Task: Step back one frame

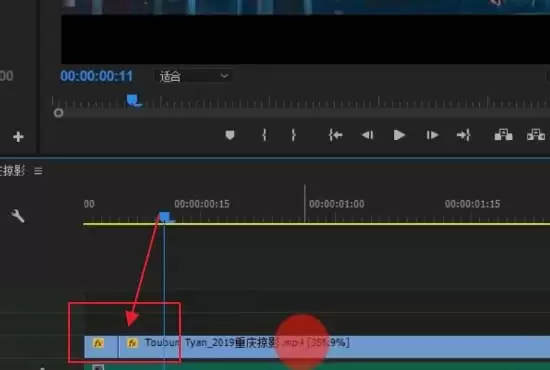Action: [x=367, y=135]
